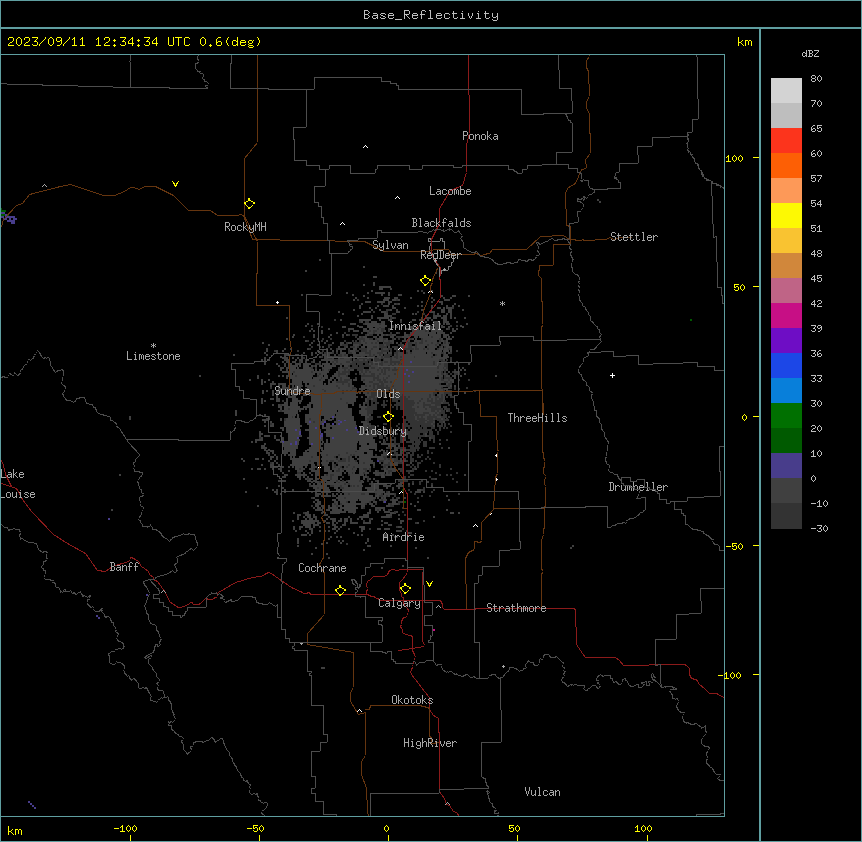Select the Strathmore town label

(516, 608)
